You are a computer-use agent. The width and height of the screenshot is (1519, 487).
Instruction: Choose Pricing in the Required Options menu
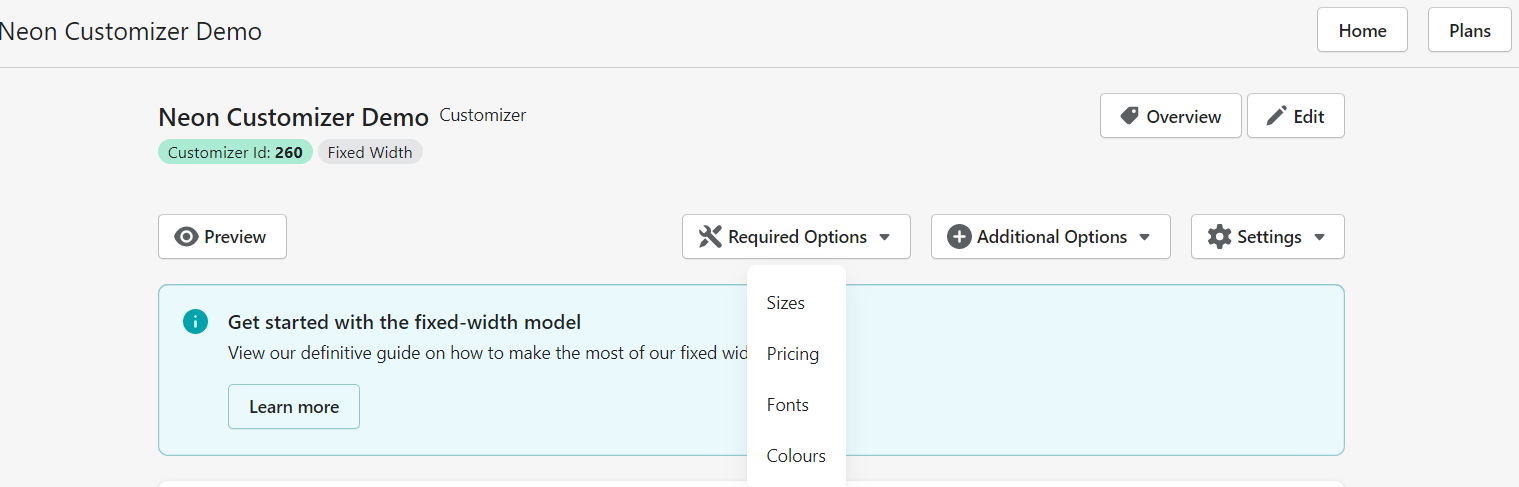[792, 354]
